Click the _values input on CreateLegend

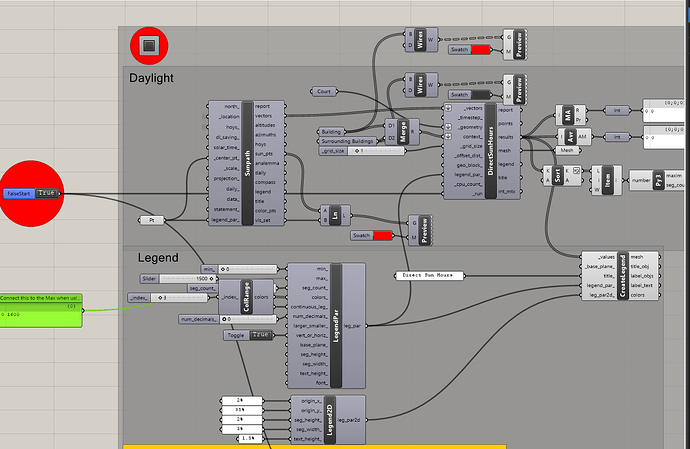point(606,257)
